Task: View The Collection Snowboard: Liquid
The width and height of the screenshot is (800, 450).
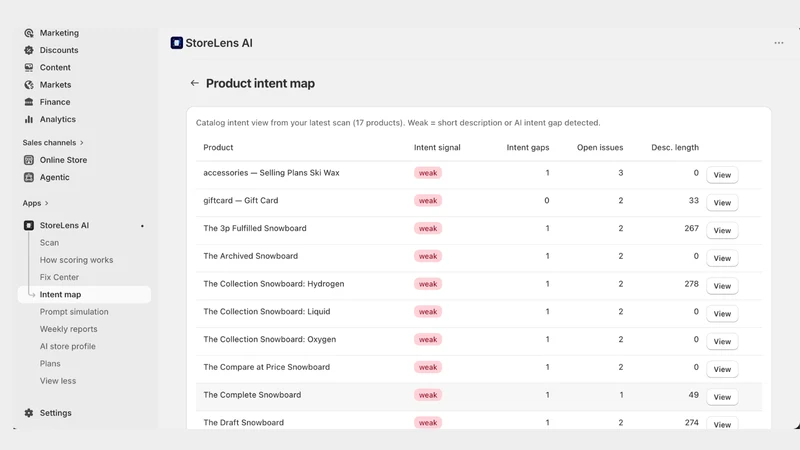Action: pos(722,314)
